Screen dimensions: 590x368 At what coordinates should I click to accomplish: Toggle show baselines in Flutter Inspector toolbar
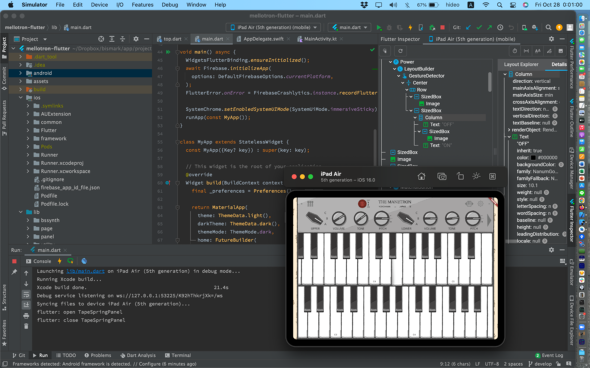(x=538, y=51)
